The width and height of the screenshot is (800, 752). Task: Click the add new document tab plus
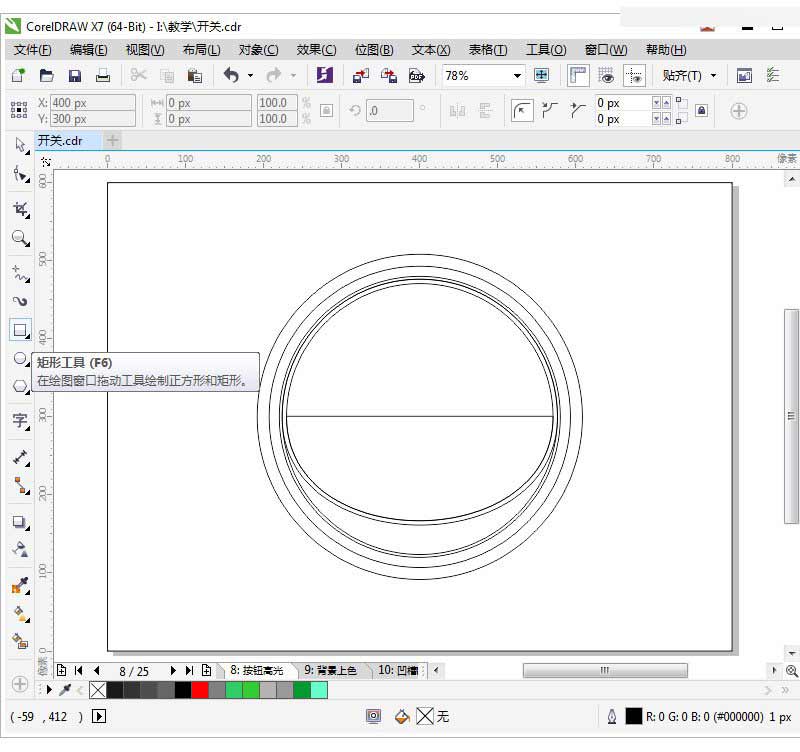pos(112,140)
